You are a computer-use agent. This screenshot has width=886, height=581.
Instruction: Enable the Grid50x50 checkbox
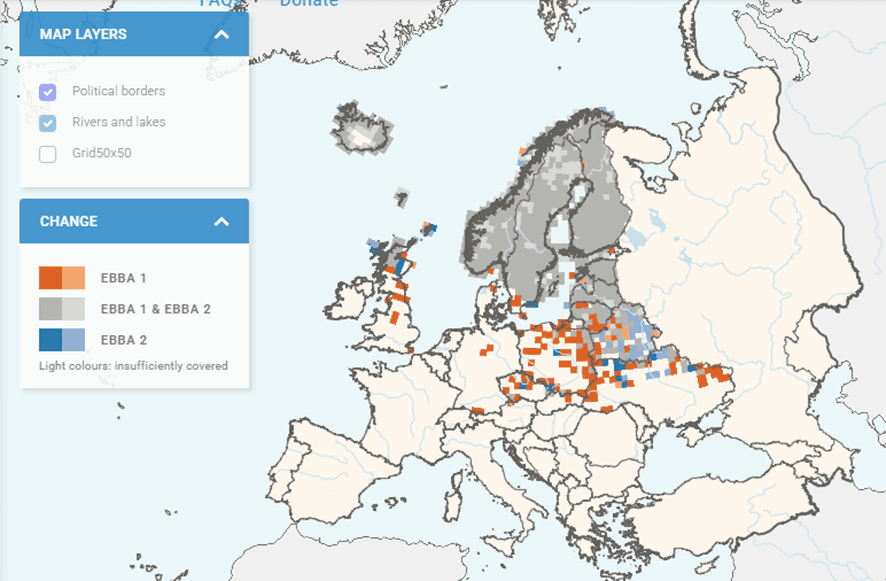48,154
